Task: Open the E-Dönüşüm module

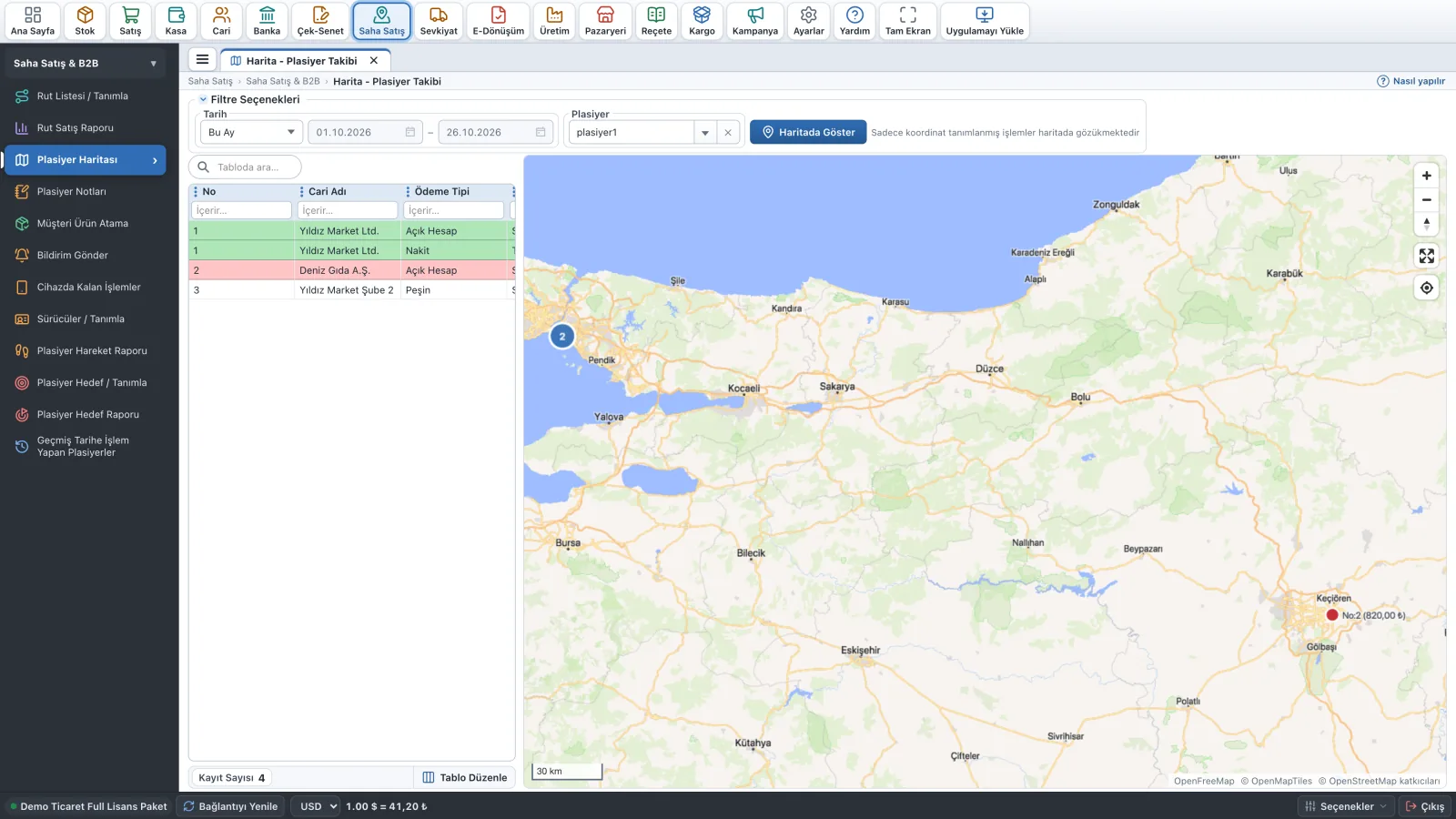Action: click(498, 21)
